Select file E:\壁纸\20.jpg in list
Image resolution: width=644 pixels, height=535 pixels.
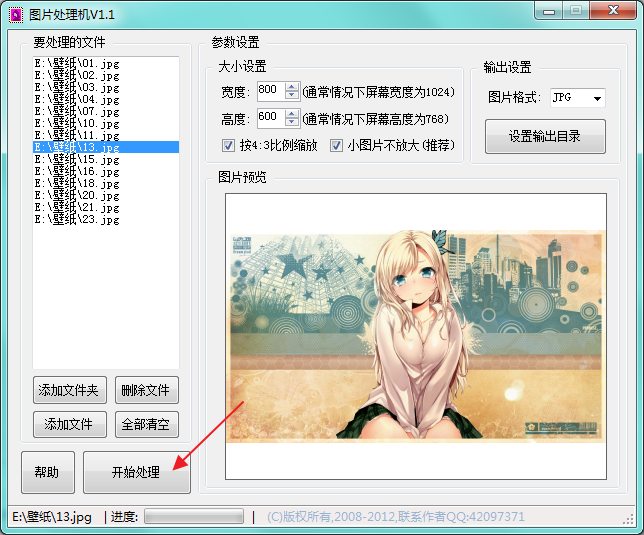[106, 195]
